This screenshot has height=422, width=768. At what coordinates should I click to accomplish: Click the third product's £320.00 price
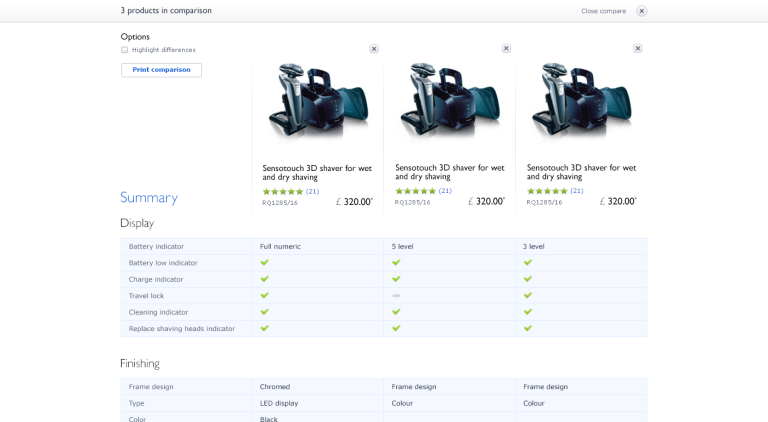point(619,201)
